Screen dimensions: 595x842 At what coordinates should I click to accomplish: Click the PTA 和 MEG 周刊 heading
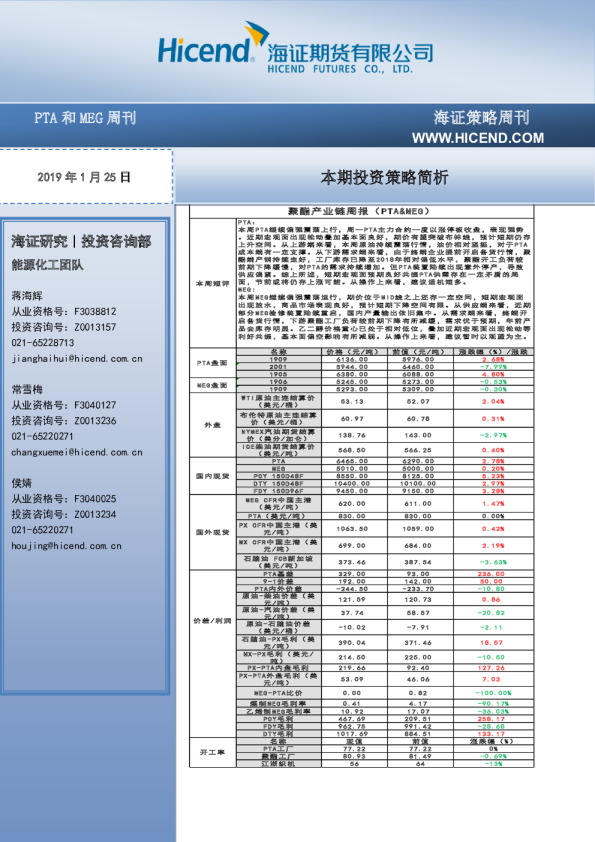(85, 118)
